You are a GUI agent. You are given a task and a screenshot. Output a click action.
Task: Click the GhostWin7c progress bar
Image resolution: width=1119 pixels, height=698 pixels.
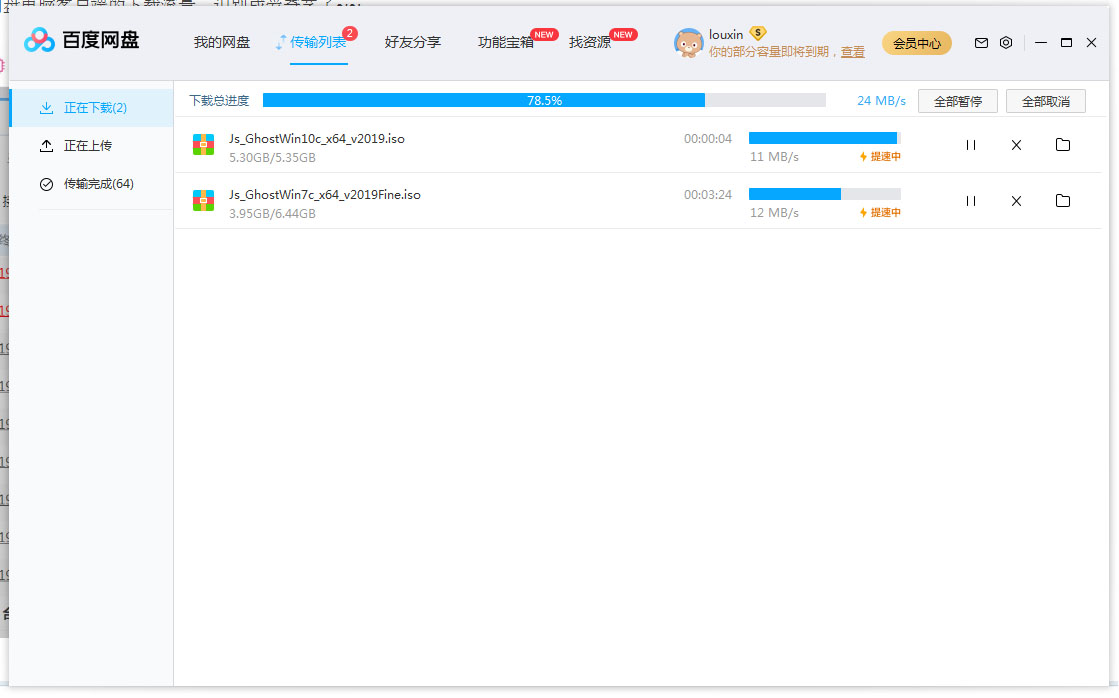point(824,193)
